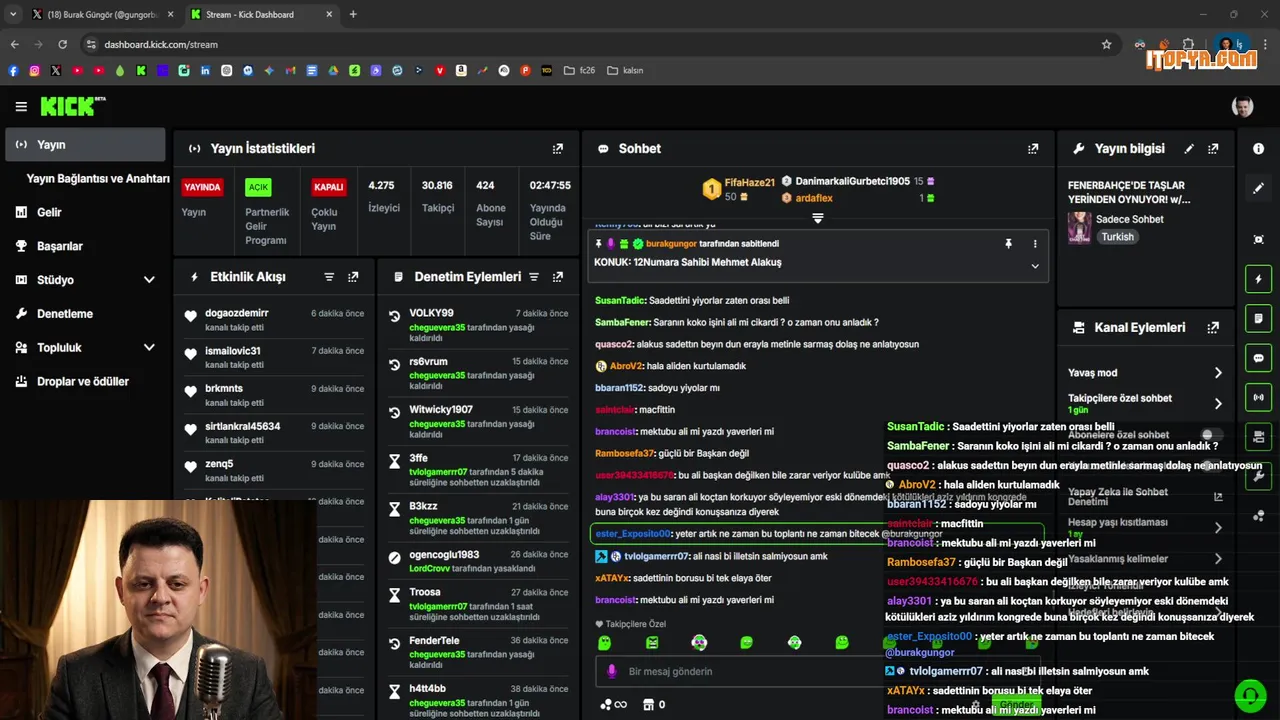The height and width of the screenshot is (720, 1280).
Task: Toggle Abonelere özel sohbet switch
Action: click(x=1212, y=435)
